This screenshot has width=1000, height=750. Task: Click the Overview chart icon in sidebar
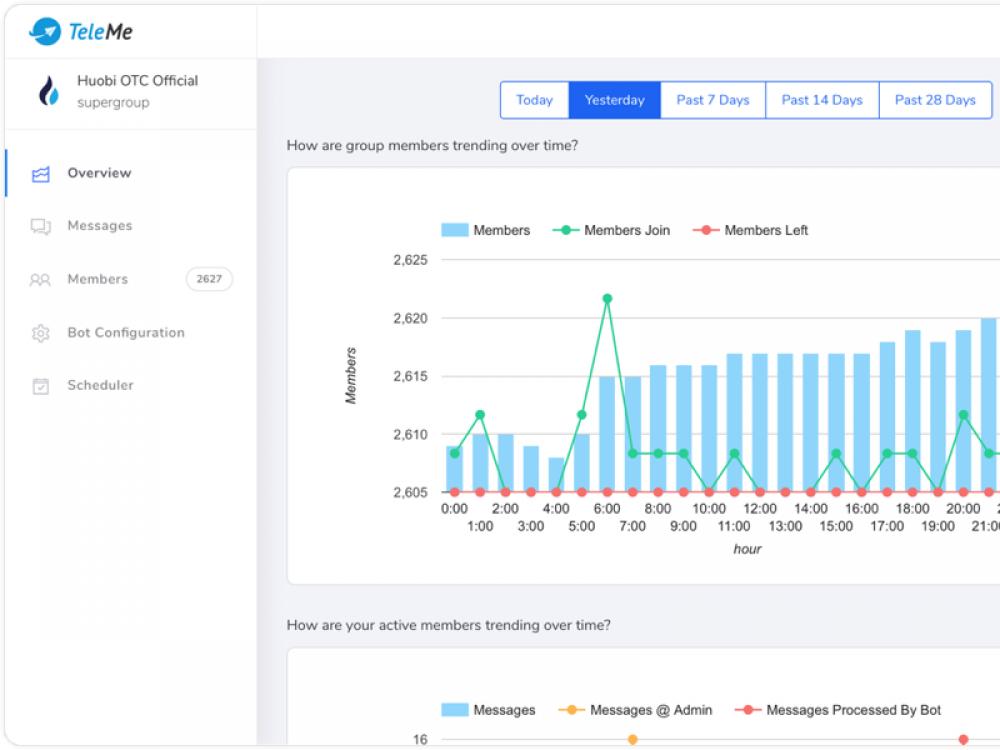(x=41, y=174)
